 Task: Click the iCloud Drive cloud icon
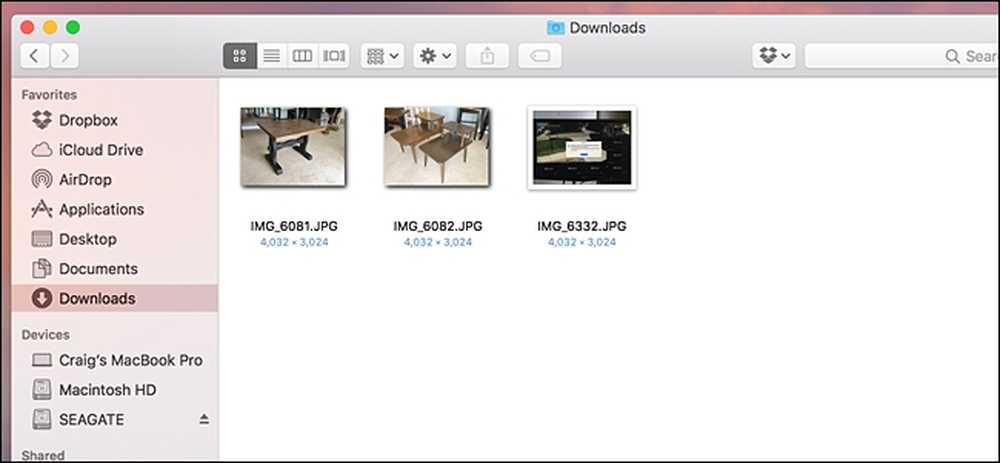[x=42, y=150]
